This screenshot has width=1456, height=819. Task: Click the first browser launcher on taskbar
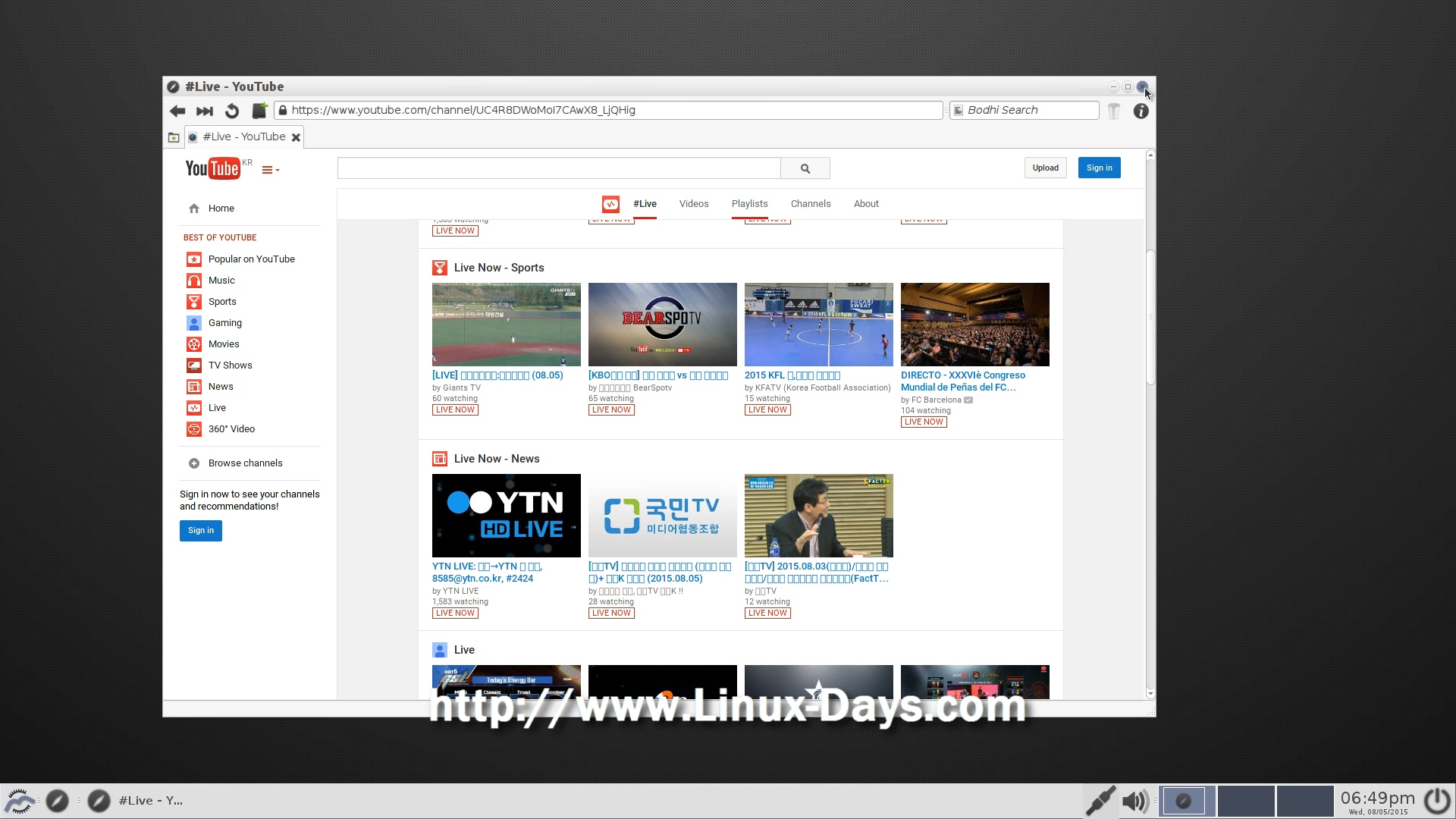57,801
